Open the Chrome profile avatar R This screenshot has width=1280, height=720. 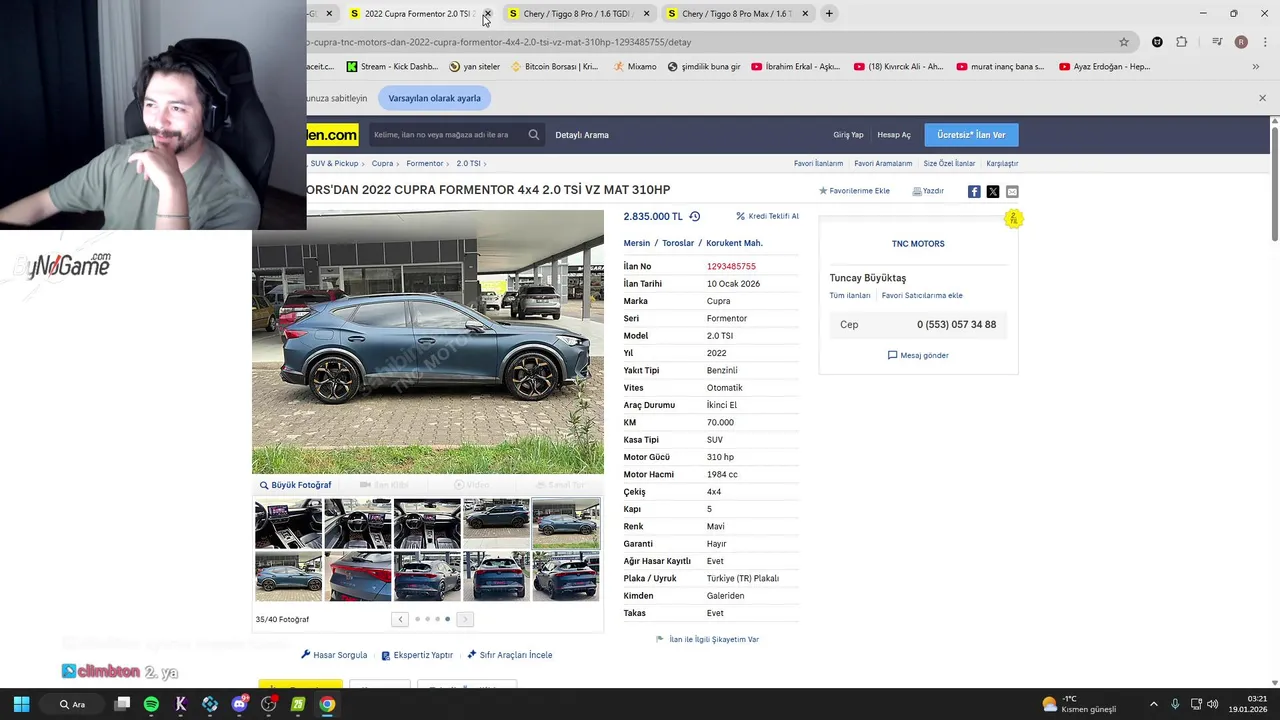tap(1241, 42)
